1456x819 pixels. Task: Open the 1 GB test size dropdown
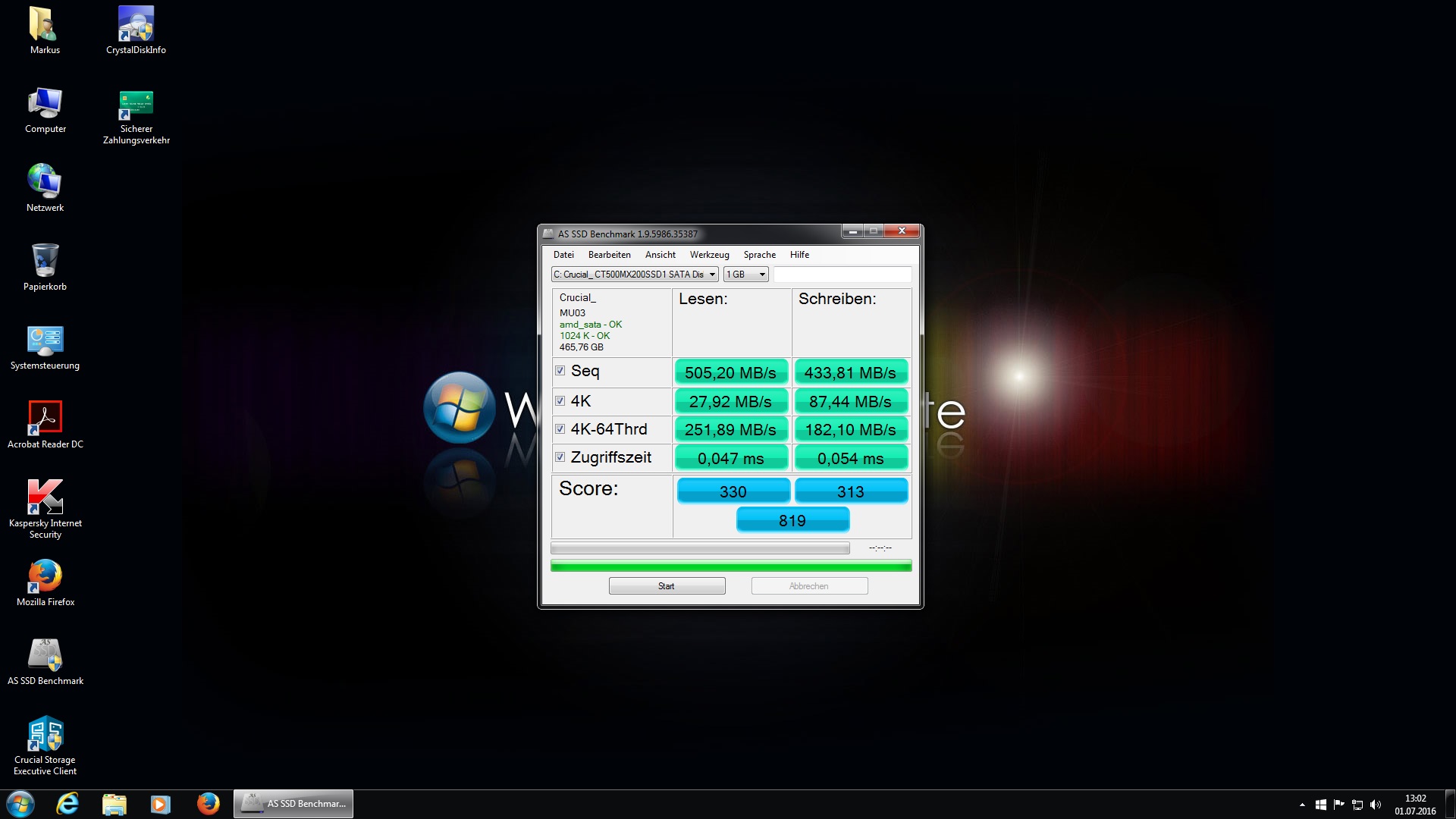pyautogui.click(x=762, y=275)
